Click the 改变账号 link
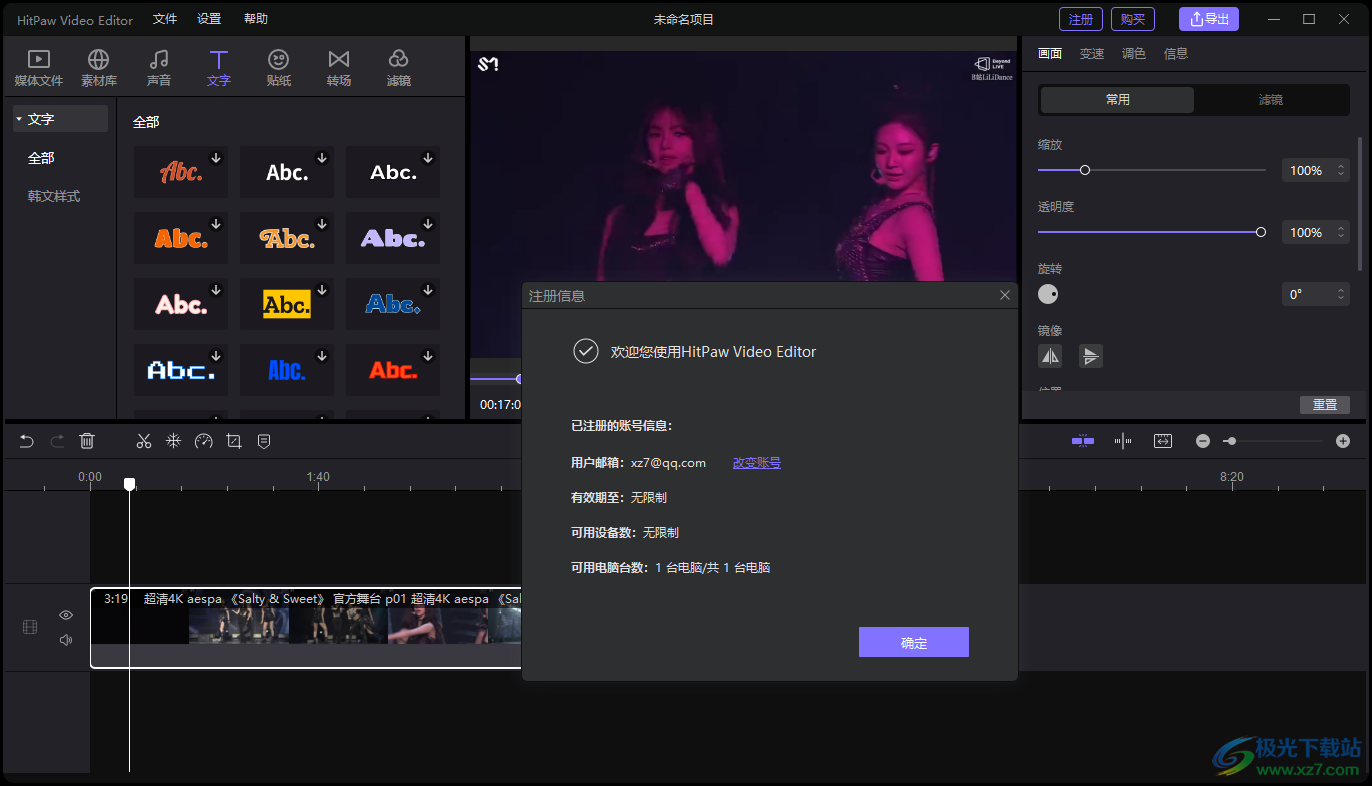1372x786 pixels. coord(757,463)
